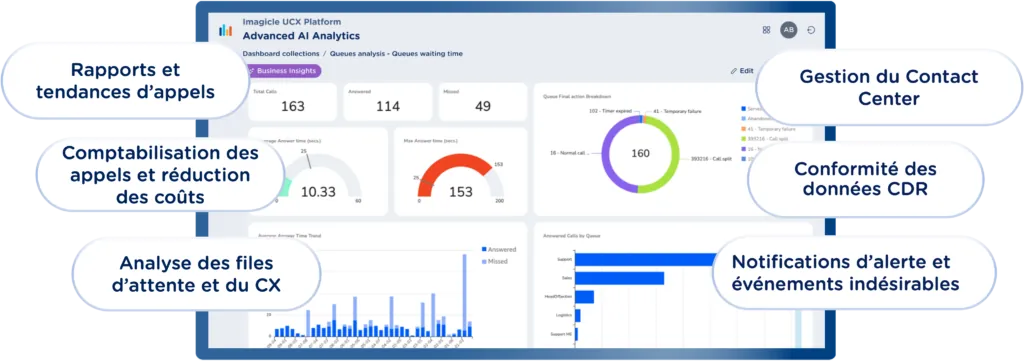Image resolution: width=1024 pixels, height=361 pixels.
Task: Click Queues analysis - Queues waiting time breadcrumb
Action: [x=396, y=54]
